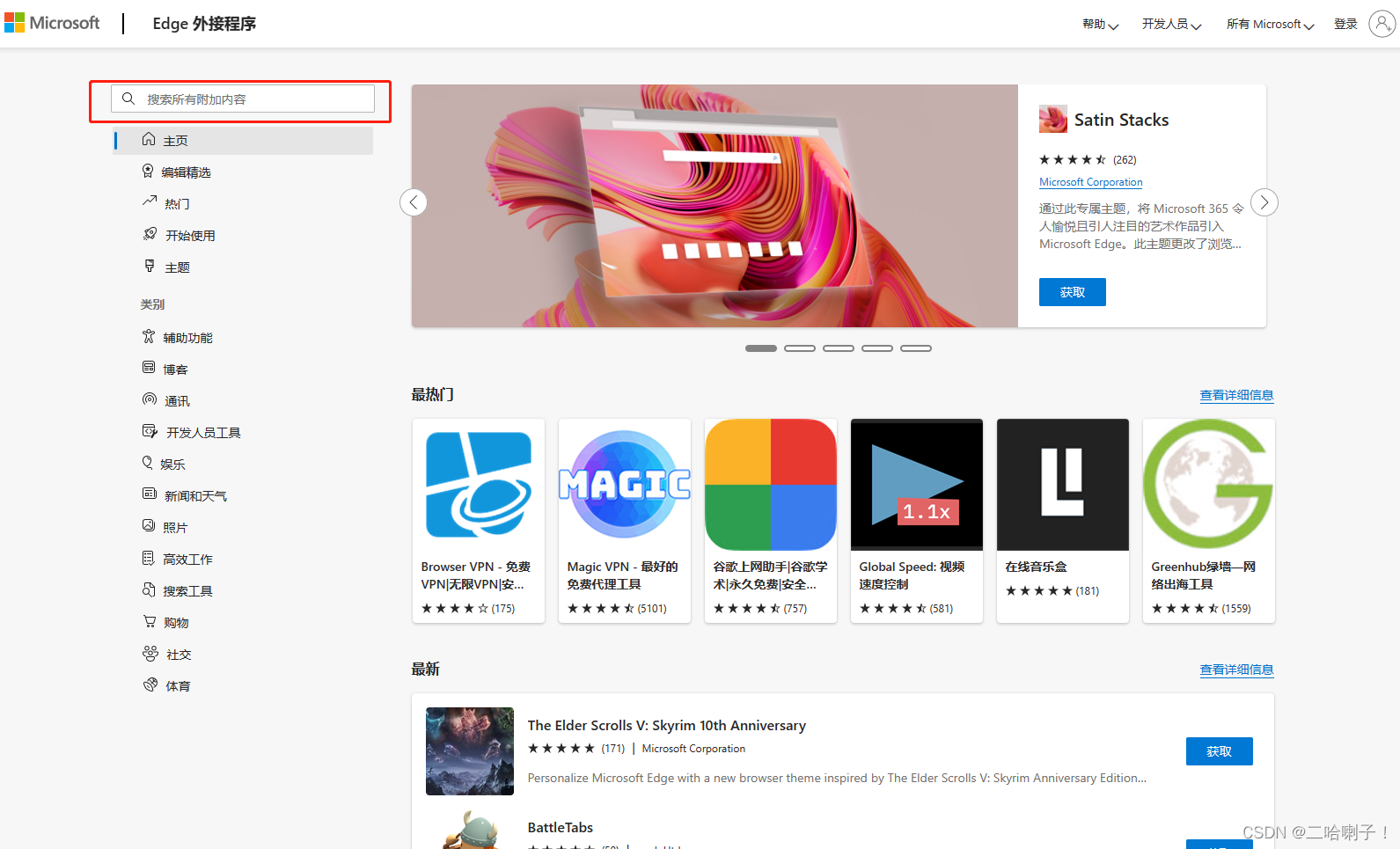Get the Skyrim 10th Anniversary theme
Viewport: 1400px width, 849px height.
click(x=1219, y=751)
